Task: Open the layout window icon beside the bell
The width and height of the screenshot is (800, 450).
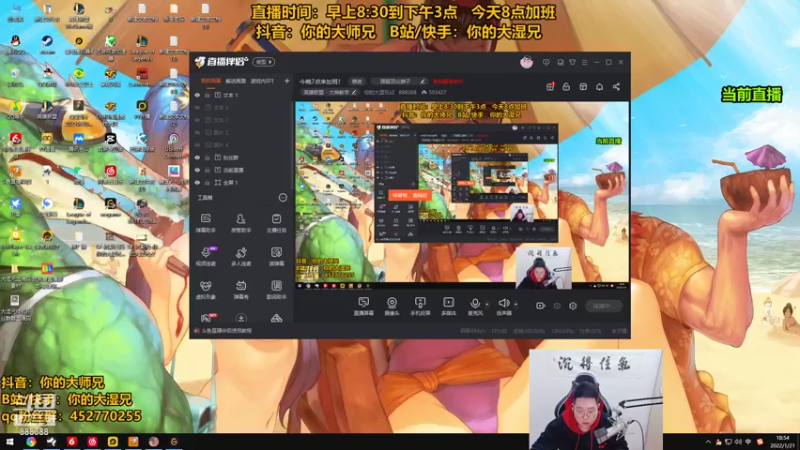Action: coord(583,87)
